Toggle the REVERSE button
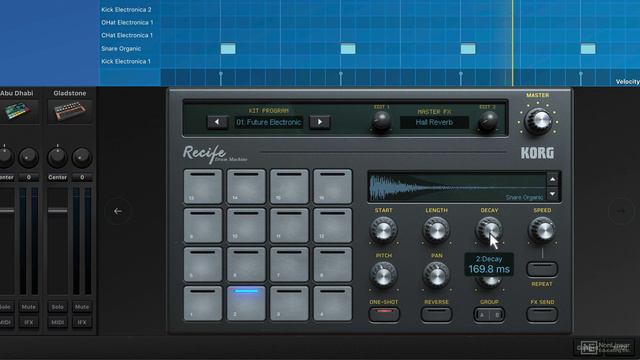The width and height of the screenshot is (640, 360). point(436,314)
